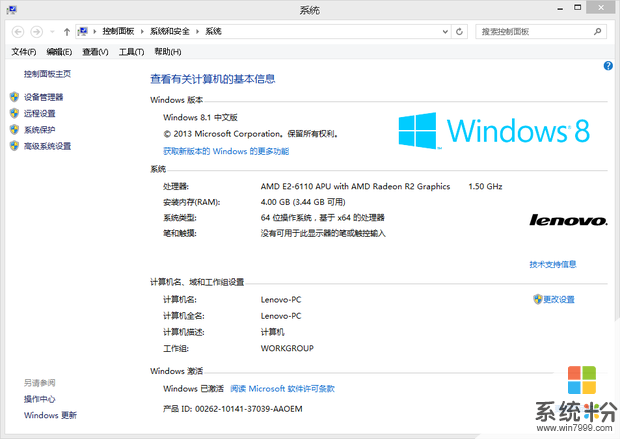Click the Windows 8.1 中文版 text

point(200,117)
